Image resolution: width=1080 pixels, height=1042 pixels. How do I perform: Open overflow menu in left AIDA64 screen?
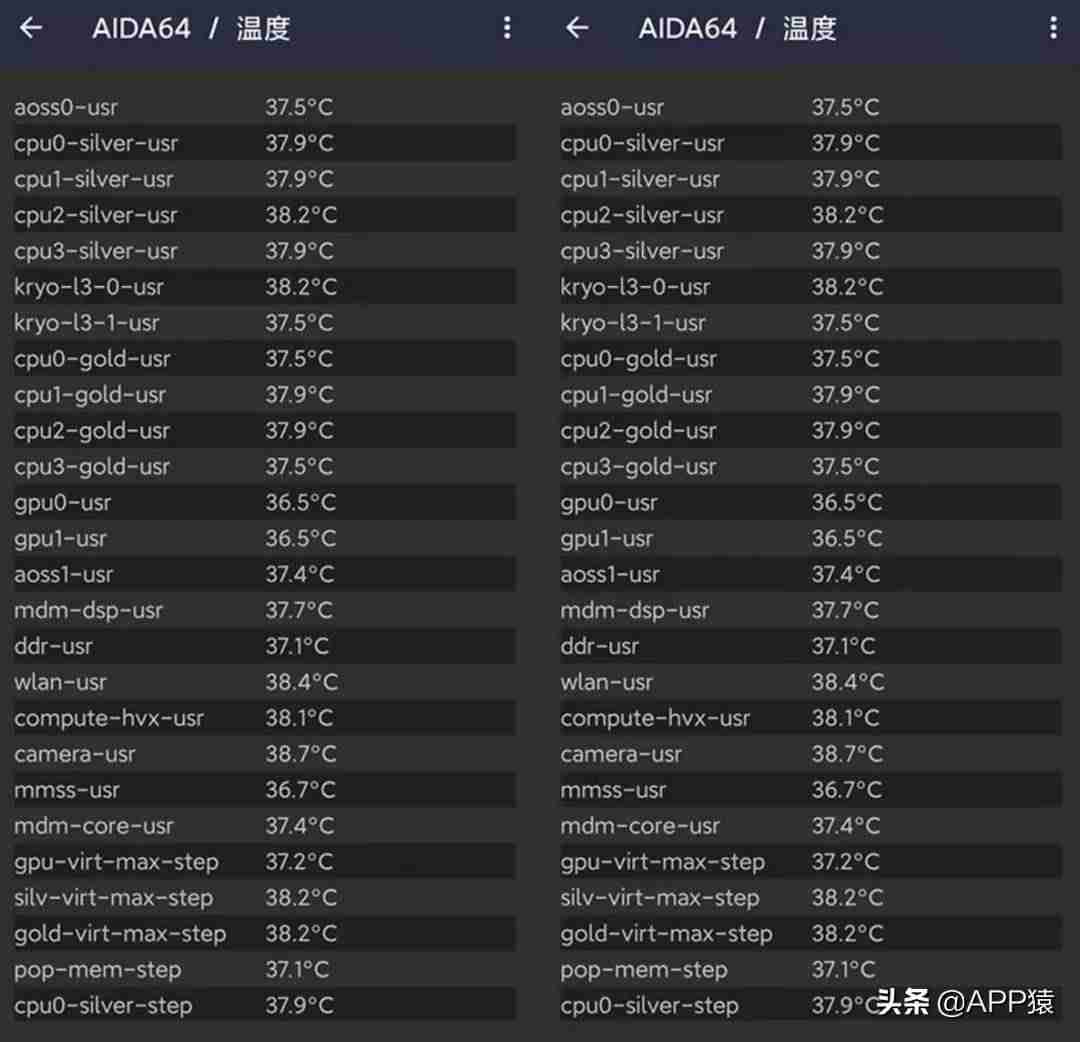coord(507,28)
